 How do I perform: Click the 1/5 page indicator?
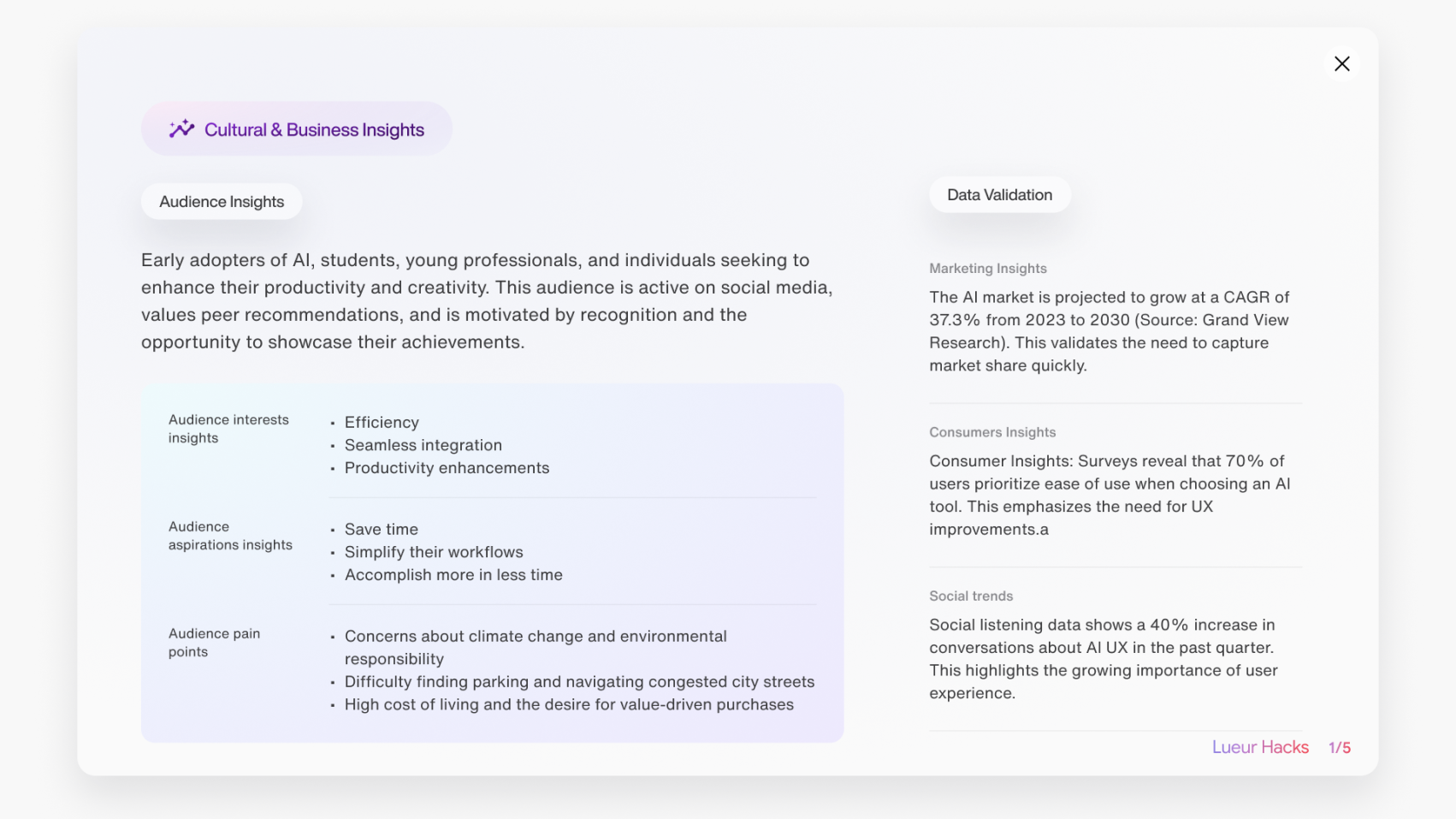pyautogui.click(x=1339, y=748)
